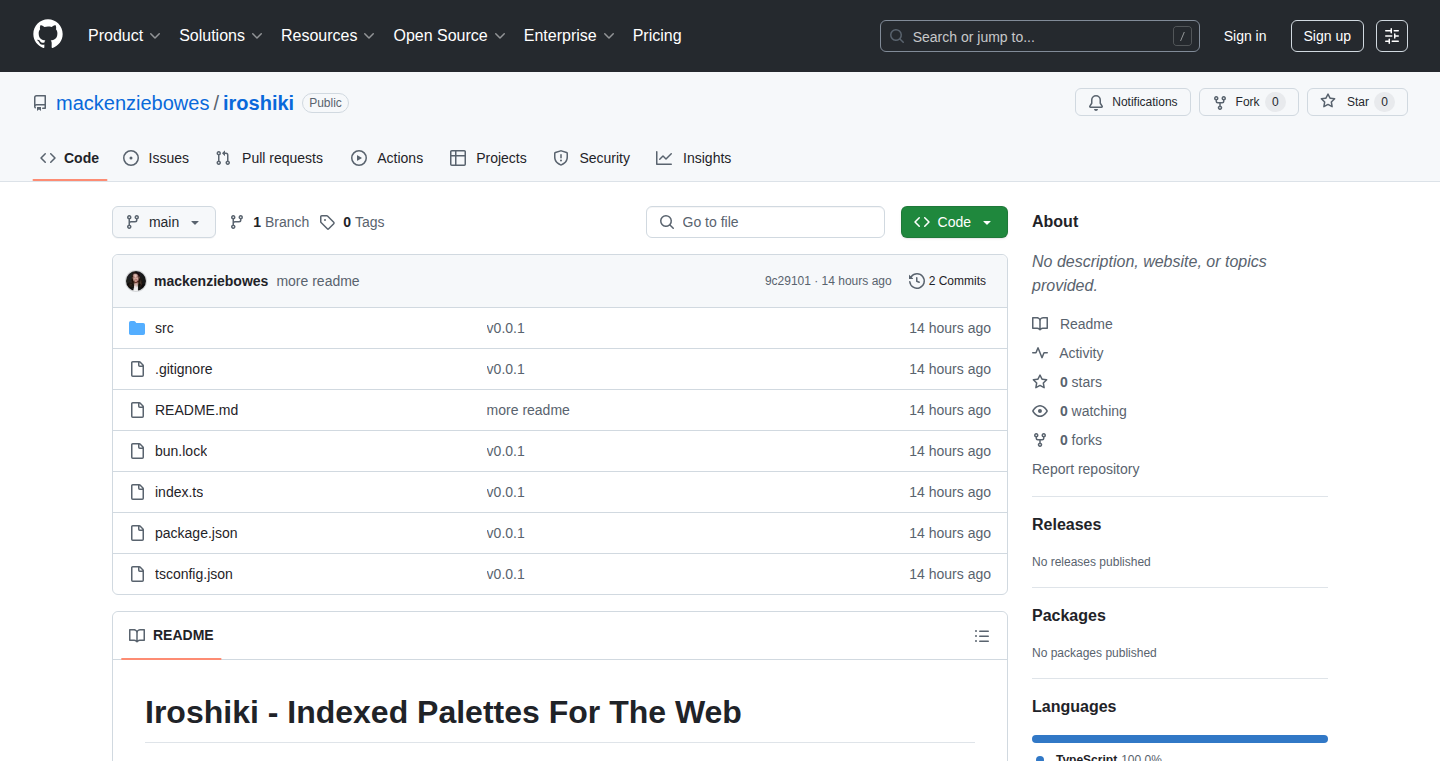Click the .gitignore file icon
The height and width of the screenshot is (761, 1440).
(x=137, y=369)
